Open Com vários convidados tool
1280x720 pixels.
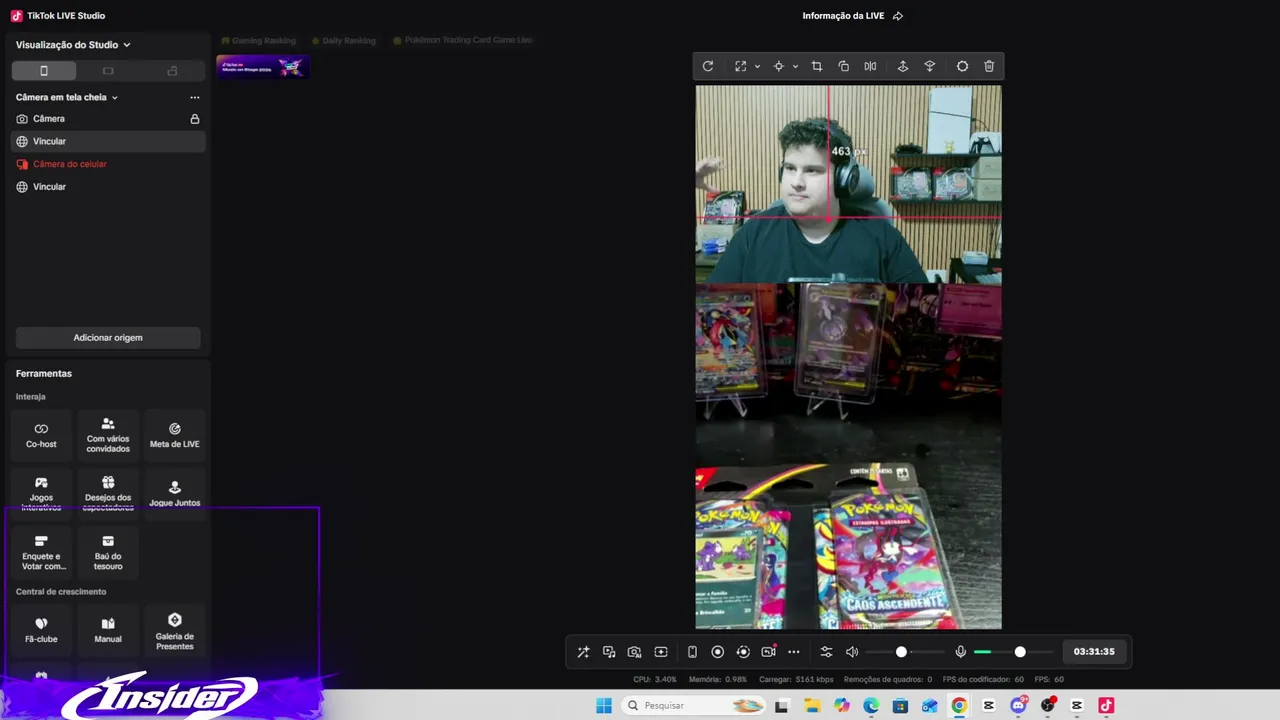coord(108,435)
